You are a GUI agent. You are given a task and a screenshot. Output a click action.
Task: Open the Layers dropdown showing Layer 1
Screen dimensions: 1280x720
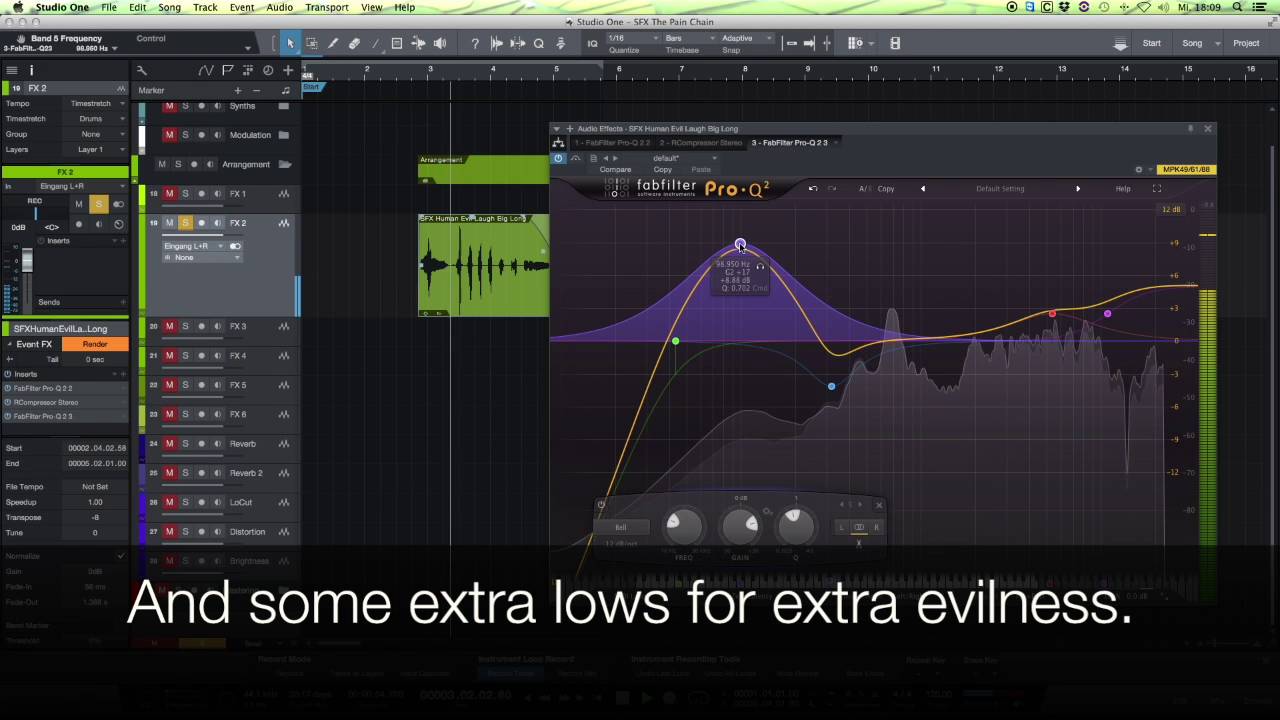point(97,149)
